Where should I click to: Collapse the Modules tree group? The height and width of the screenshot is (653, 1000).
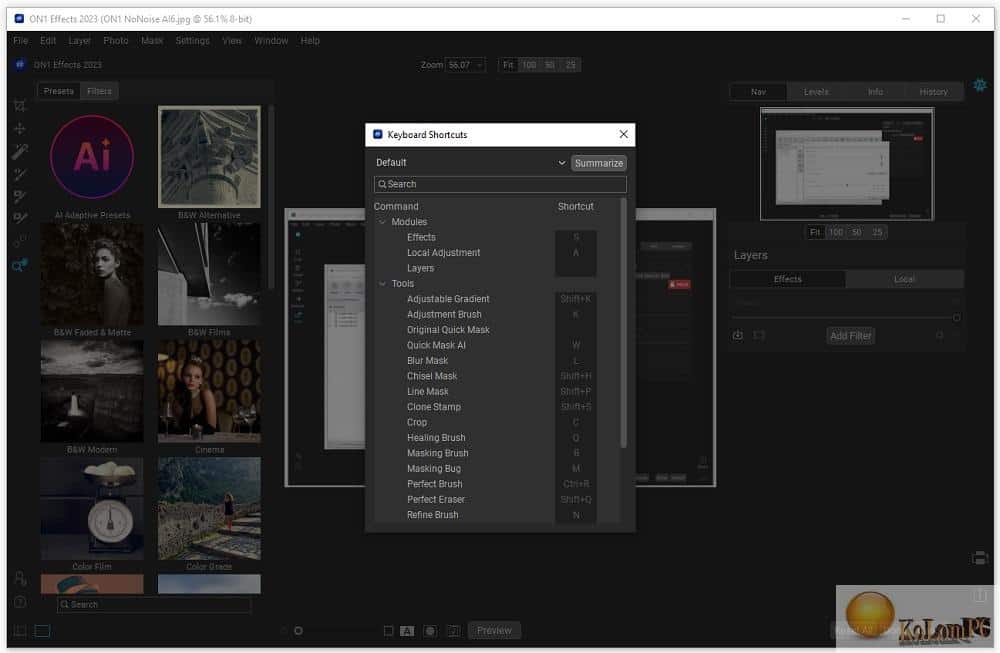(383, 222)
